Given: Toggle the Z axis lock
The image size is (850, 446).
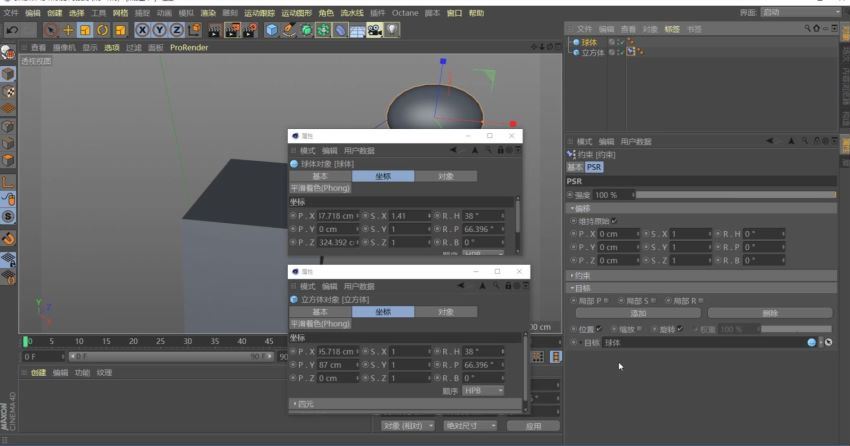Looking at the screenshot, I should click(177, 30).
